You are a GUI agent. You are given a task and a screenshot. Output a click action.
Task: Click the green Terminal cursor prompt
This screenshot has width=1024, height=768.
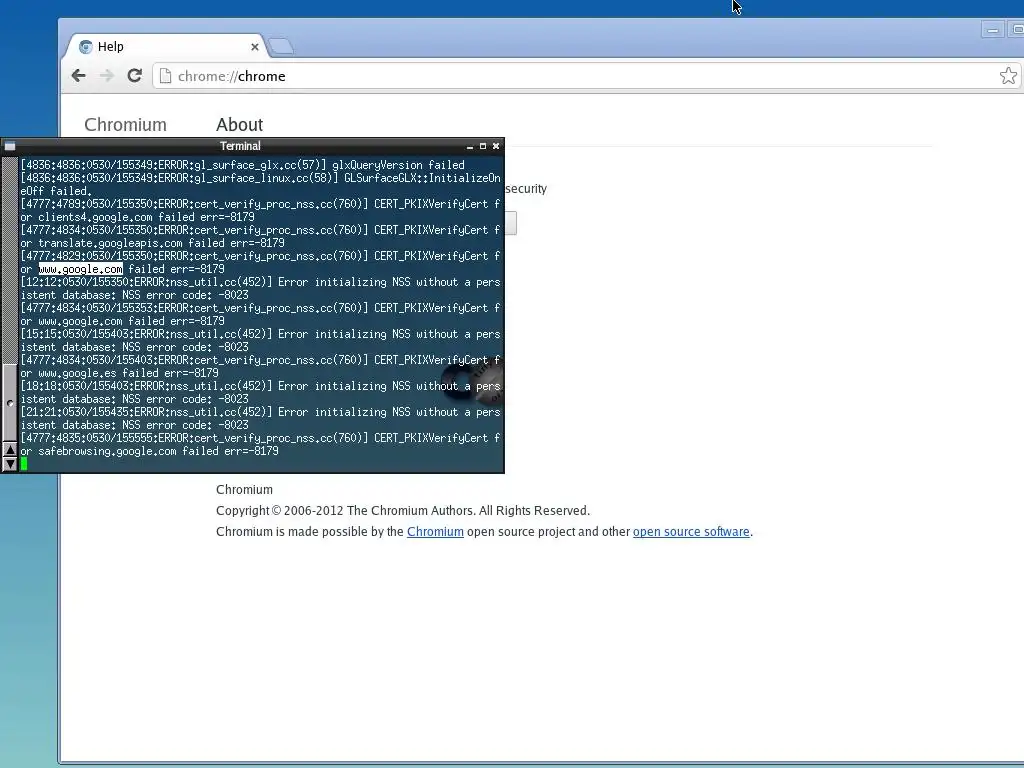coord(24,464)
